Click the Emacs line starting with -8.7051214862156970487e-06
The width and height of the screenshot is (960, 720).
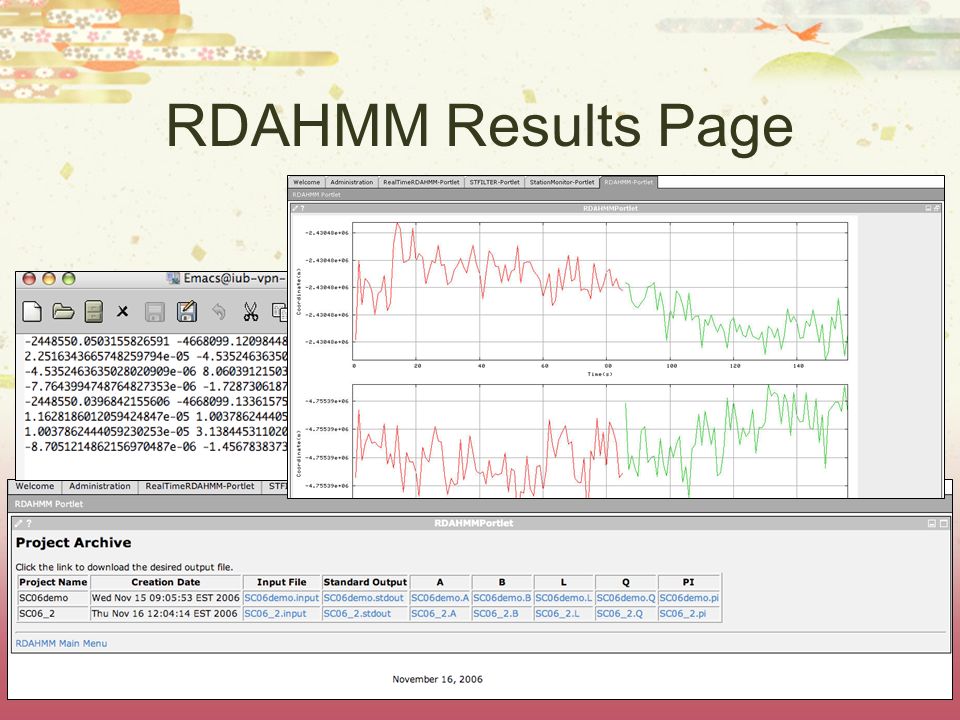click(x=156, y=447)
